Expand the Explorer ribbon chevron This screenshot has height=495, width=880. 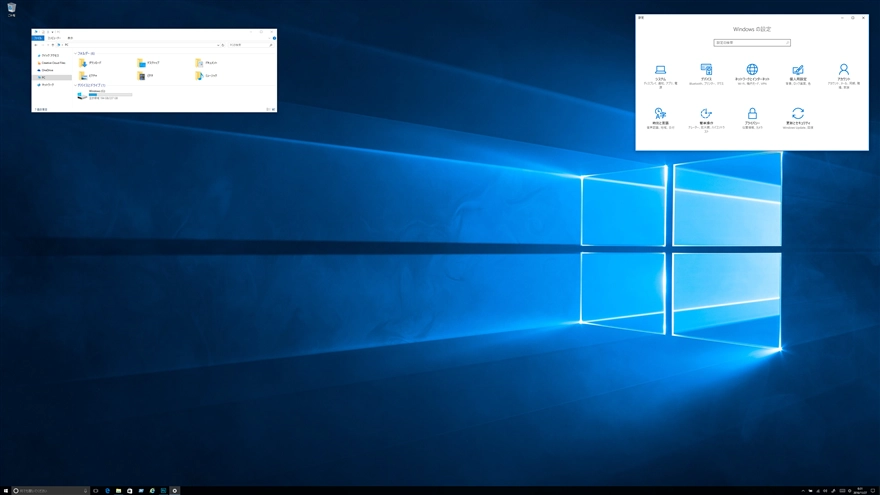click(x=269, y=38)
